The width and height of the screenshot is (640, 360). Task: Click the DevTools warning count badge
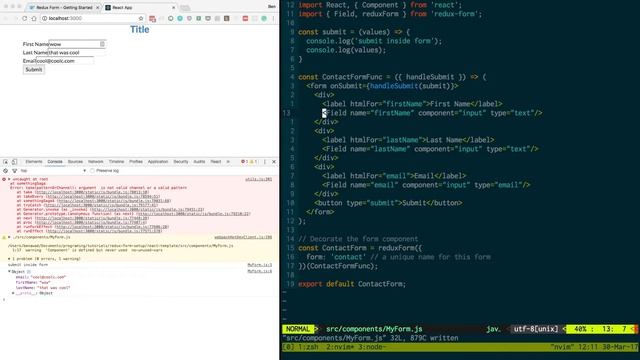click(x=253, y=162)
